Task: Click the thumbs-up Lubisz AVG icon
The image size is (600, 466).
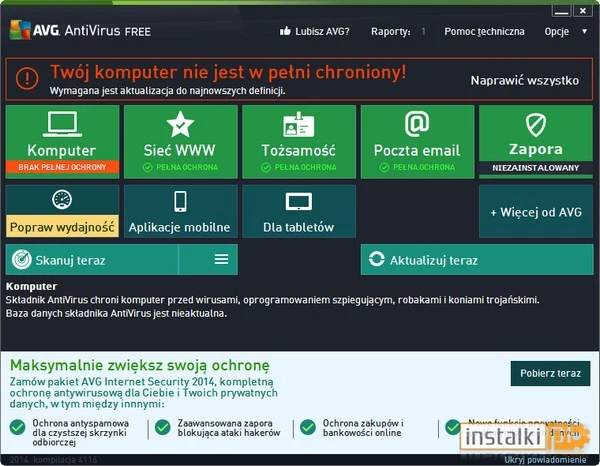Action: pyautogui.click(x=285, y=31)
